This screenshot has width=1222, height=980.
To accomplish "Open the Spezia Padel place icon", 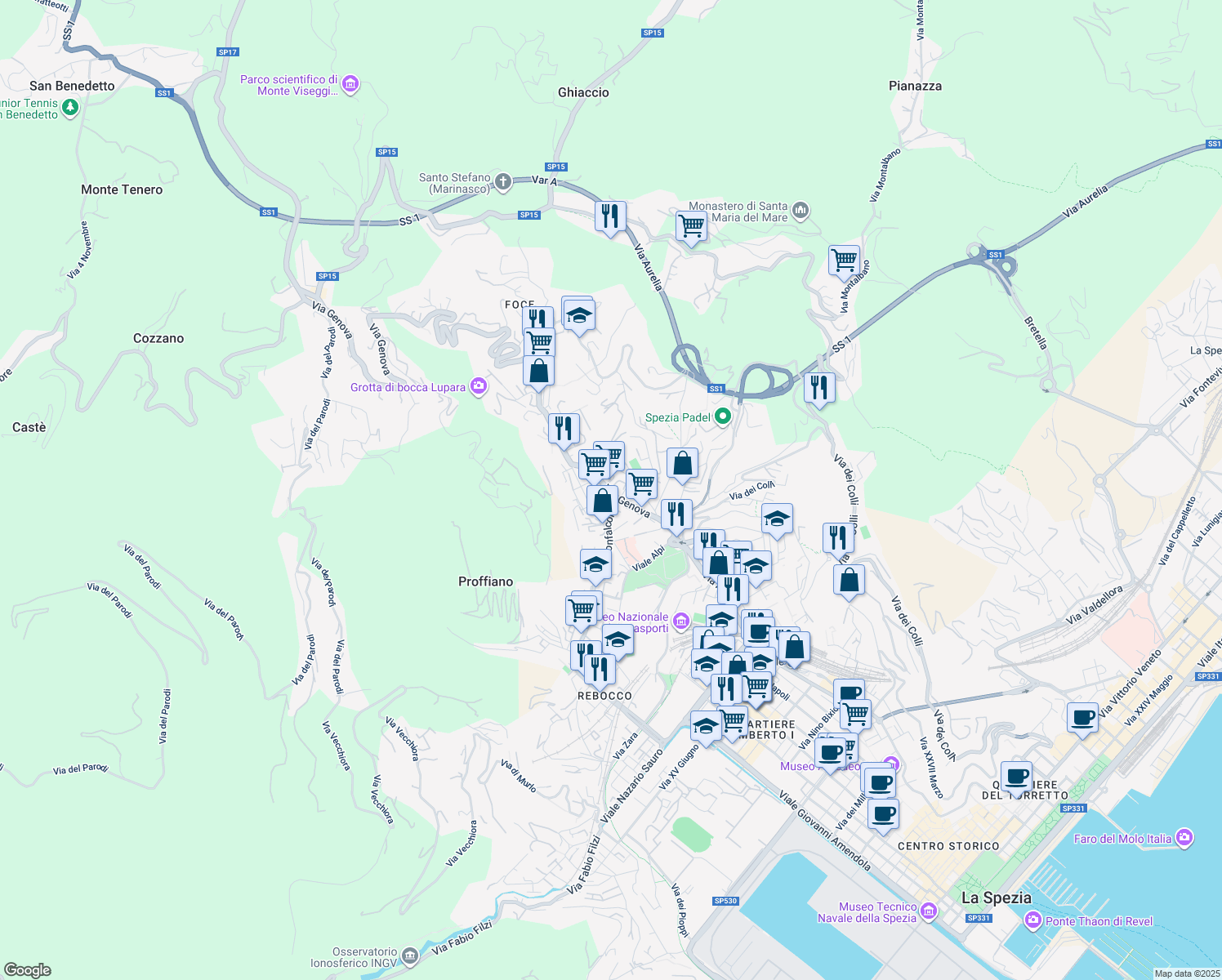I will coord(722,416).
